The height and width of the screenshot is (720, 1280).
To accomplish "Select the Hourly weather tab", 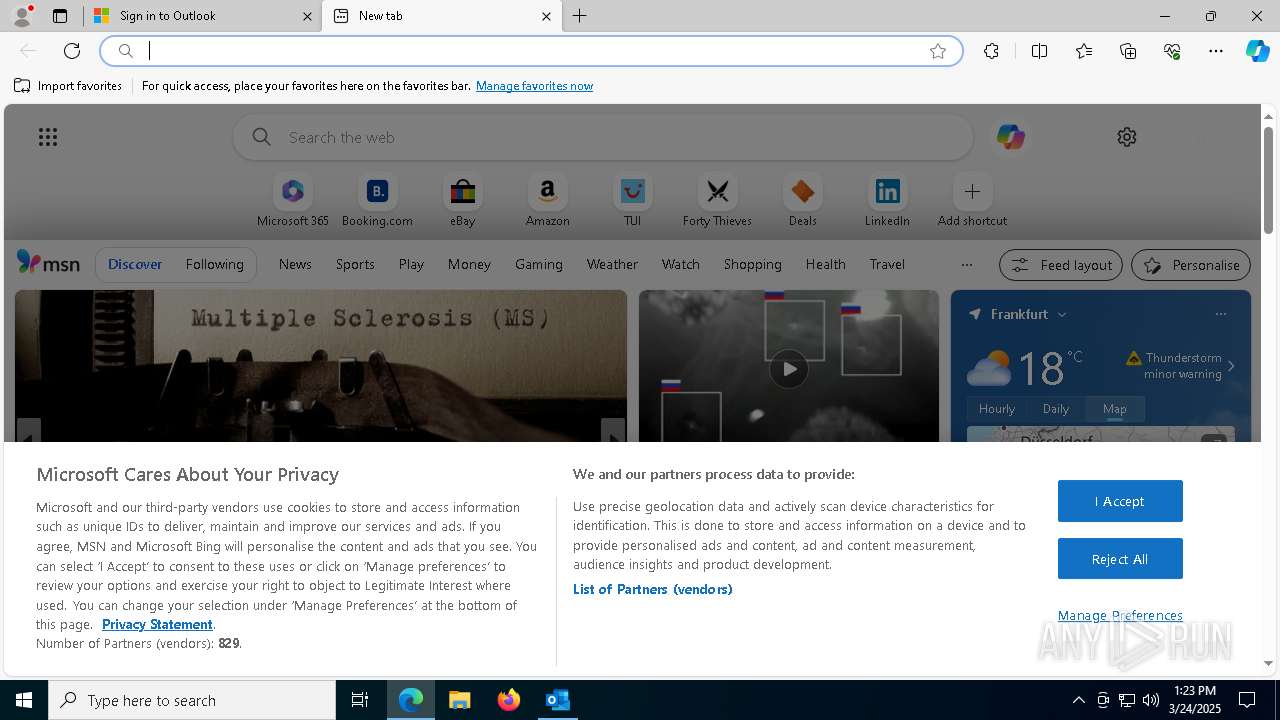I will pyautogui.click(x=997, y=408).
